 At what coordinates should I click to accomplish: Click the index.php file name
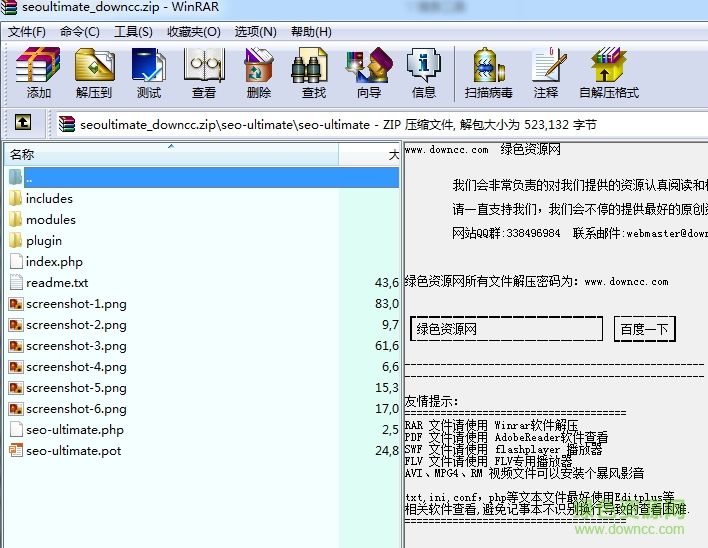click(x=54, y=262)
